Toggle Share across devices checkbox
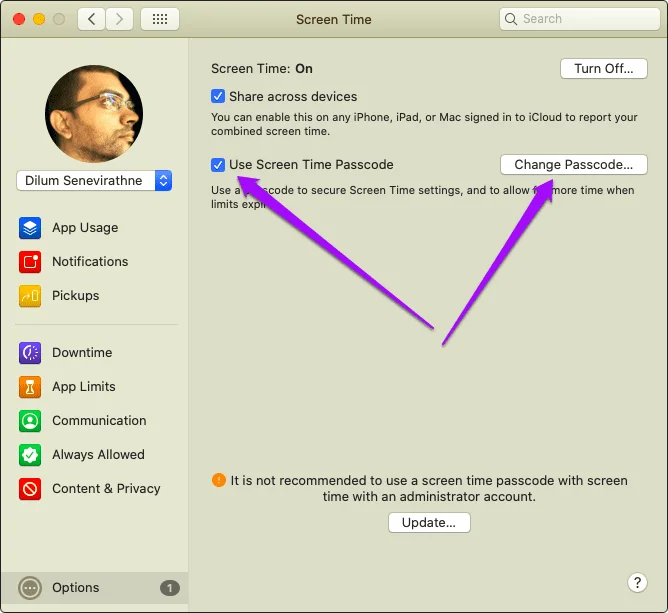The image size is (668, 613). [218, 96]
